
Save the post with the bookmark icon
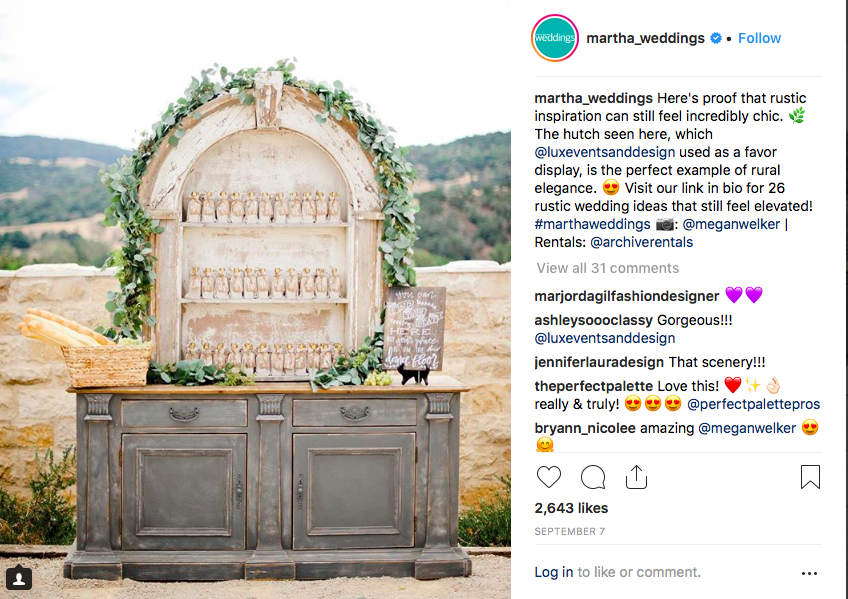tap(810, 477)
